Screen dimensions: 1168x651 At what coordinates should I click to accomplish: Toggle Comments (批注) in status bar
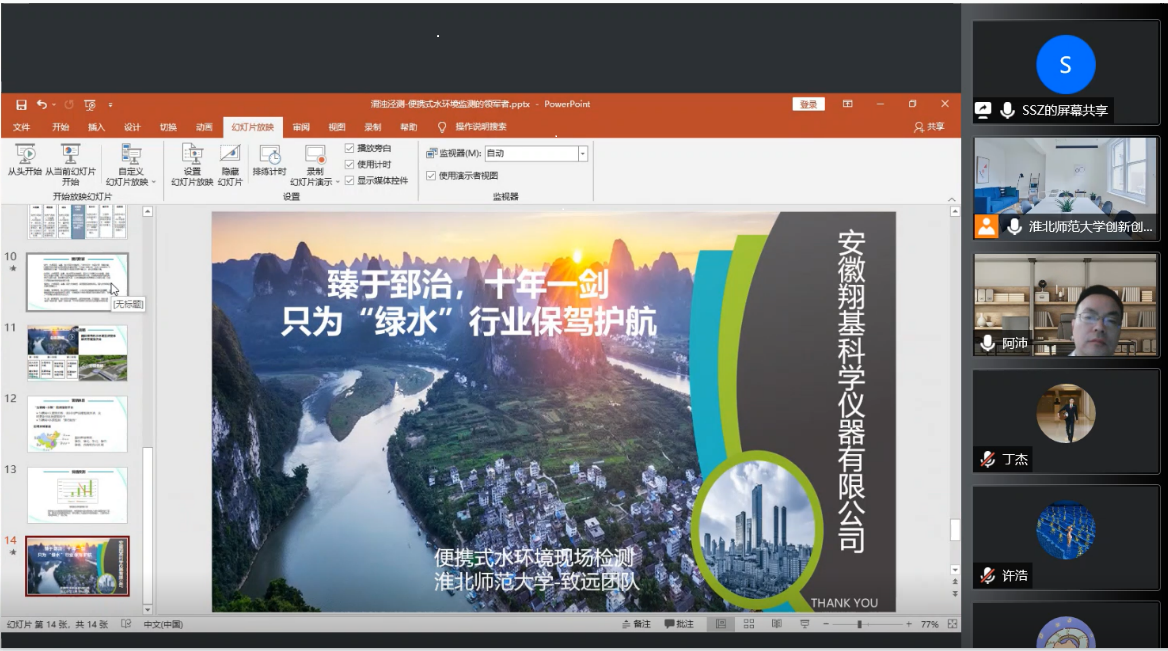click(x=679, y=624)
